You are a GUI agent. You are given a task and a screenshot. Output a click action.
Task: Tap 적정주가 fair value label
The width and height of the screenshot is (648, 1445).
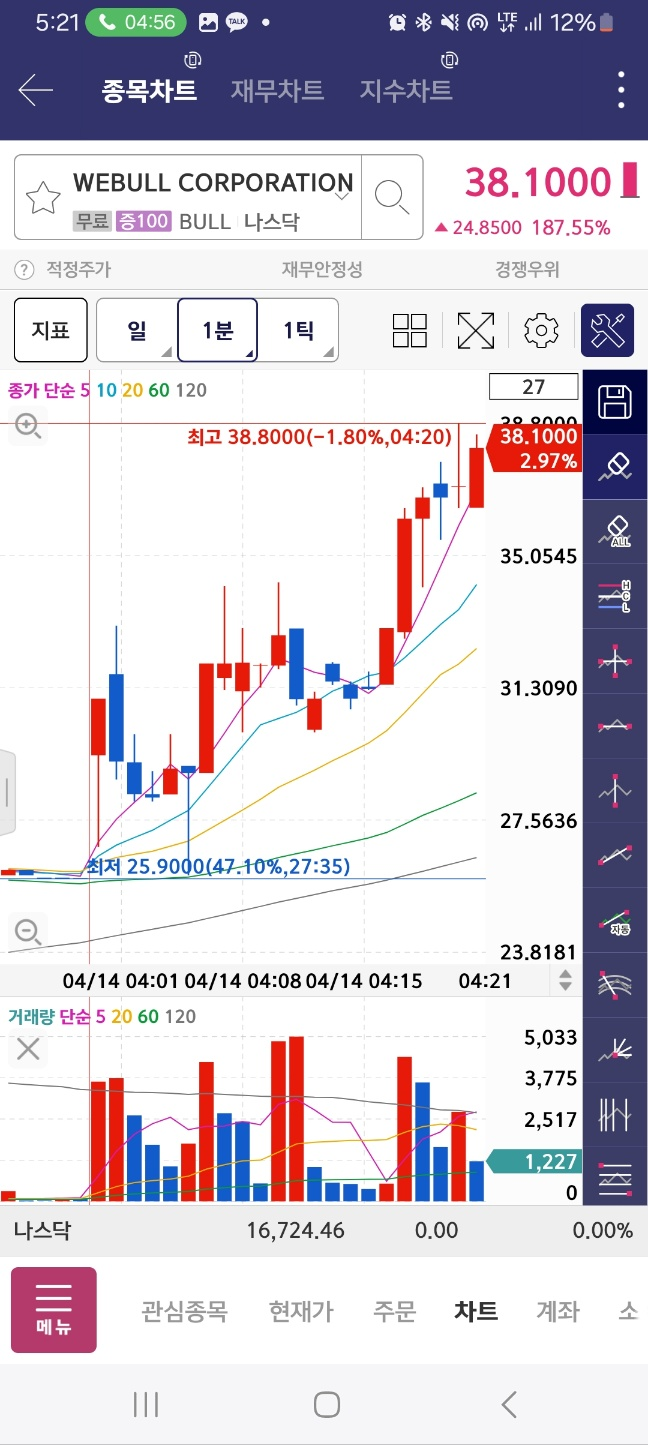(x=79, y=269)
